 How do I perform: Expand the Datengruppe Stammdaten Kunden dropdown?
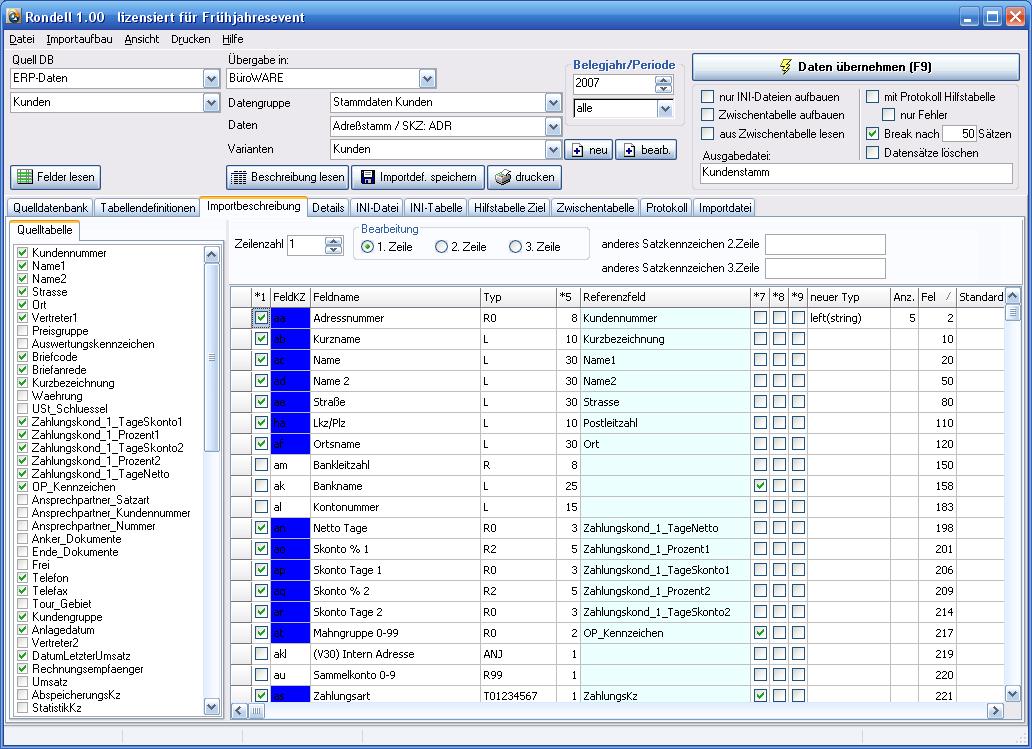(x=553, y=102)
